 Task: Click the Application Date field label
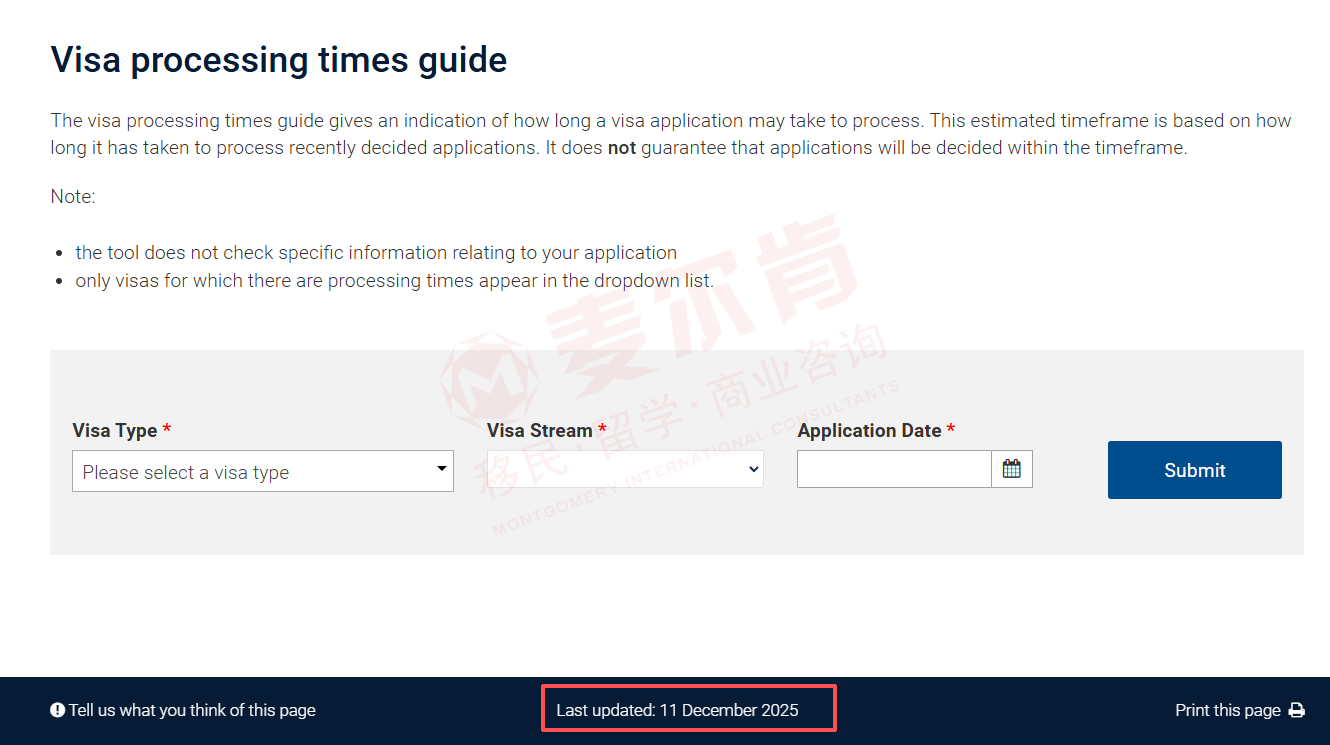click(869, 431)
